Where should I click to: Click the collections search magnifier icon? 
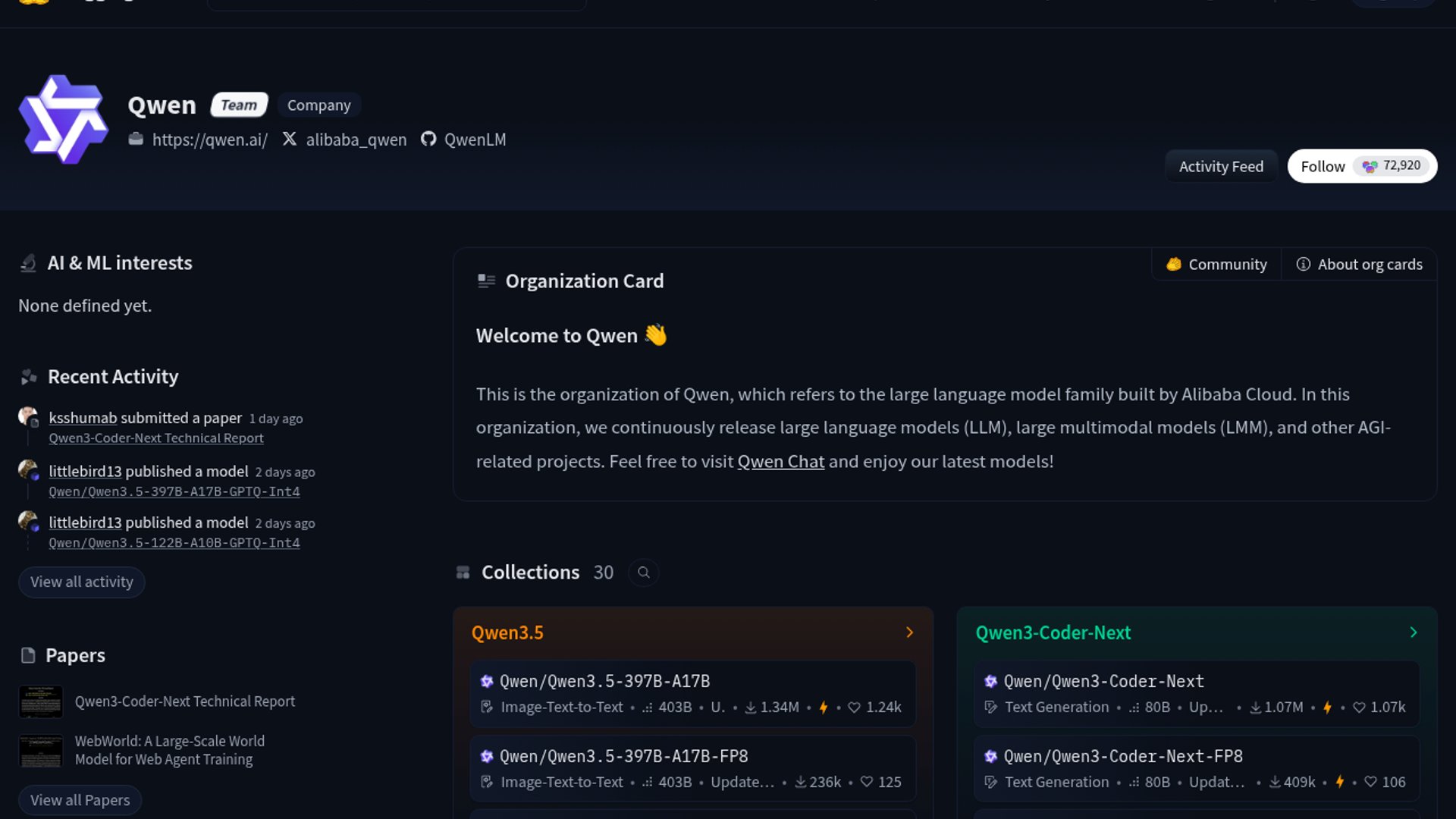(643, 573)
